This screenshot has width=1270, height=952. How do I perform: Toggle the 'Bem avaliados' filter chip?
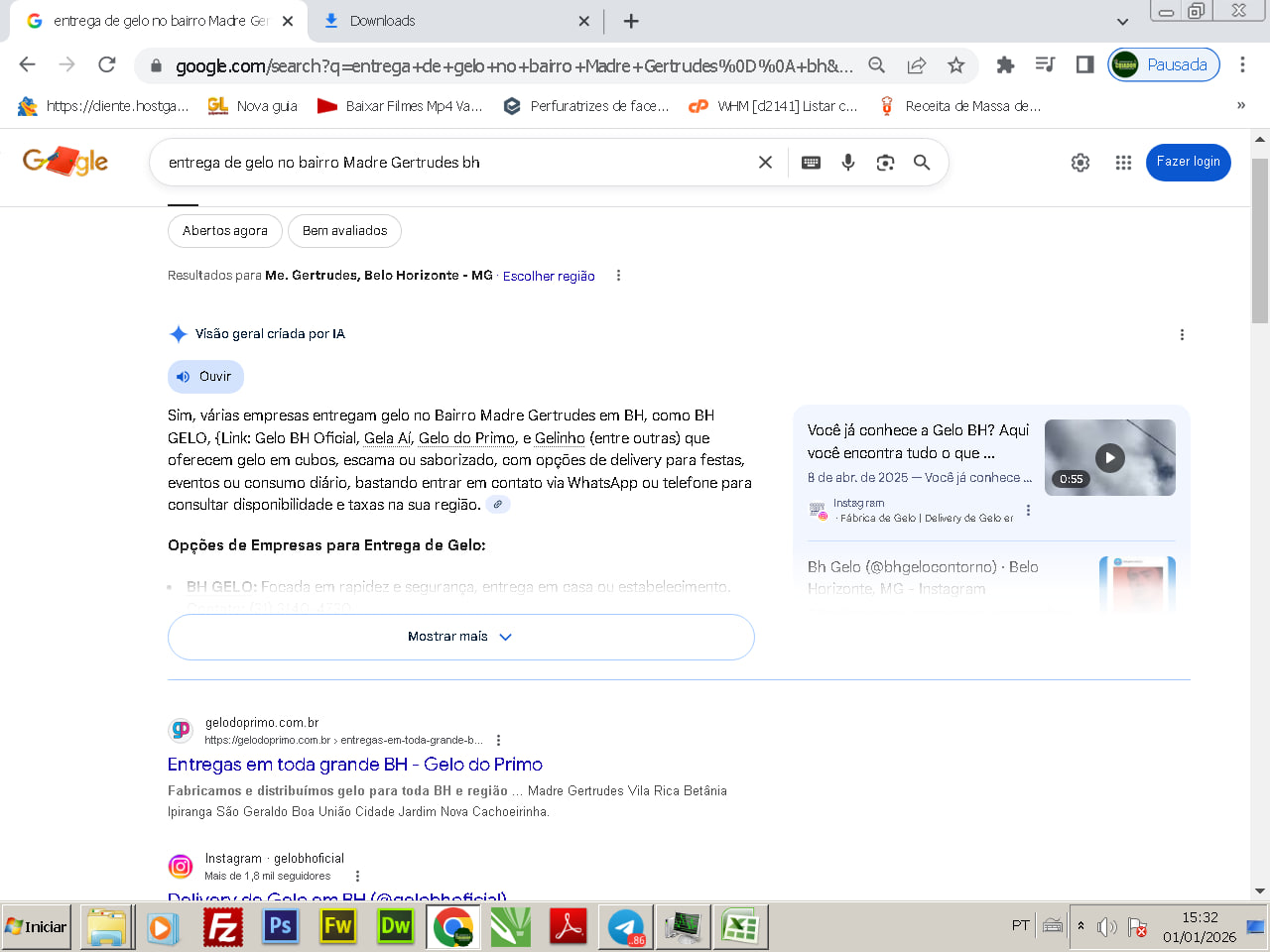tap(344, 231)
